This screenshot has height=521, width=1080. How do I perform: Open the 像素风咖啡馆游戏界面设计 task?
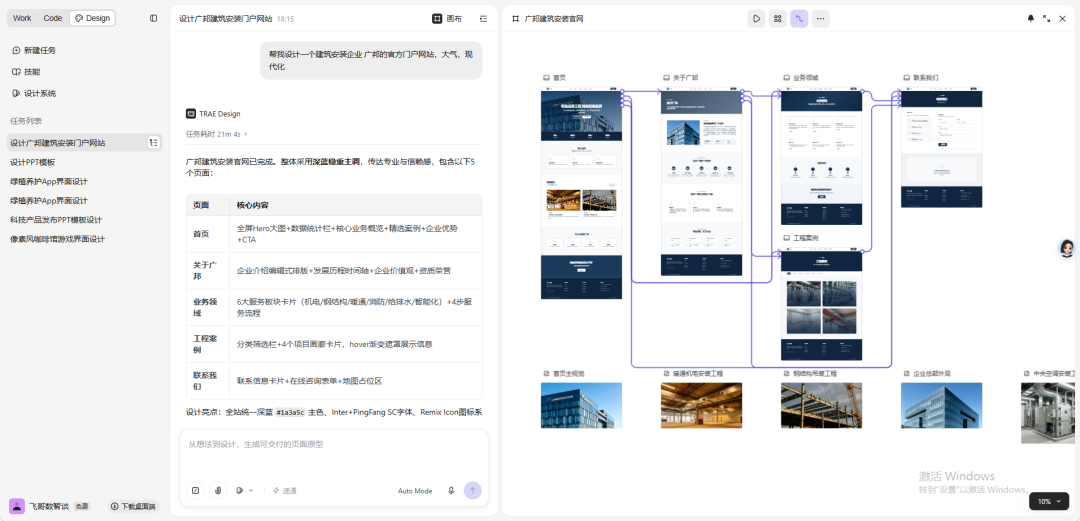pyautogui.click(x=57, y=239)
